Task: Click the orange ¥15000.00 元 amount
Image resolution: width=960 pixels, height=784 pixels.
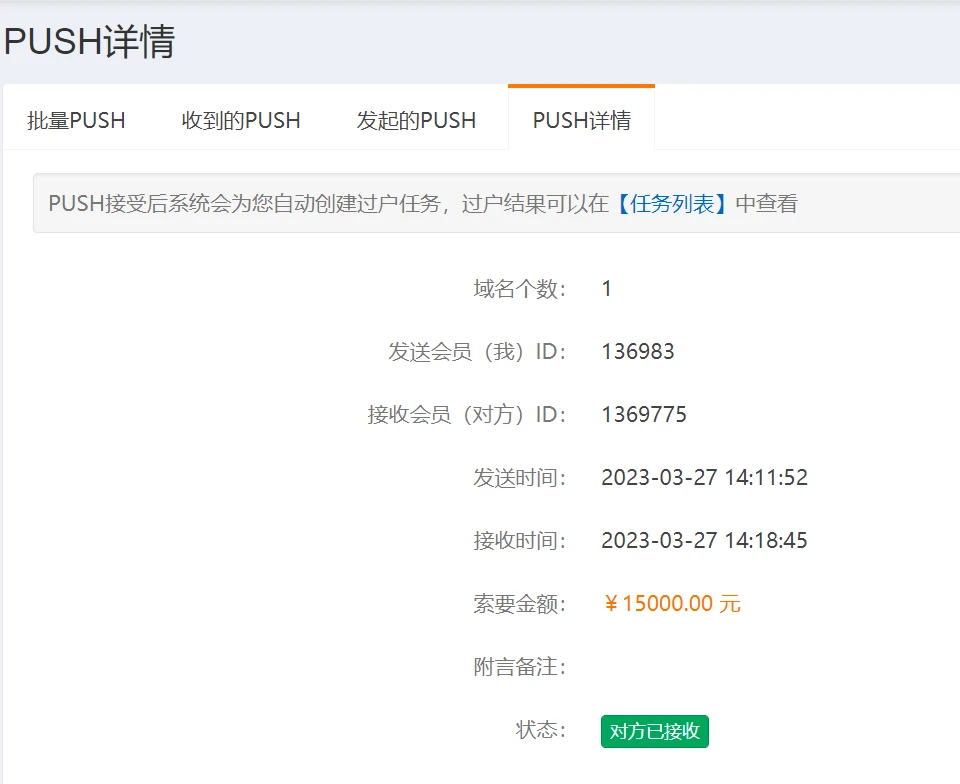Action: pos(672,604)
